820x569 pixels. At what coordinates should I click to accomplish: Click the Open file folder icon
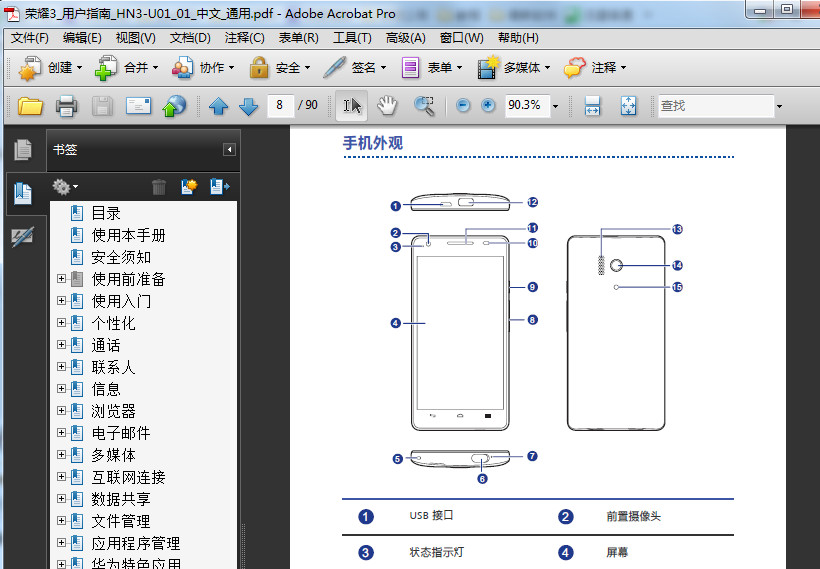coord(30,106)
